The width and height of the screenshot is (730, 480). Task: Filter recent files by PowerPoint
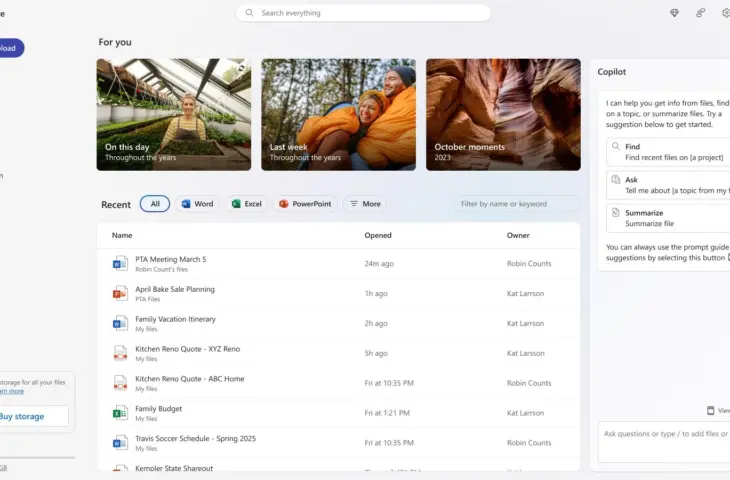[x=305, y=204]
